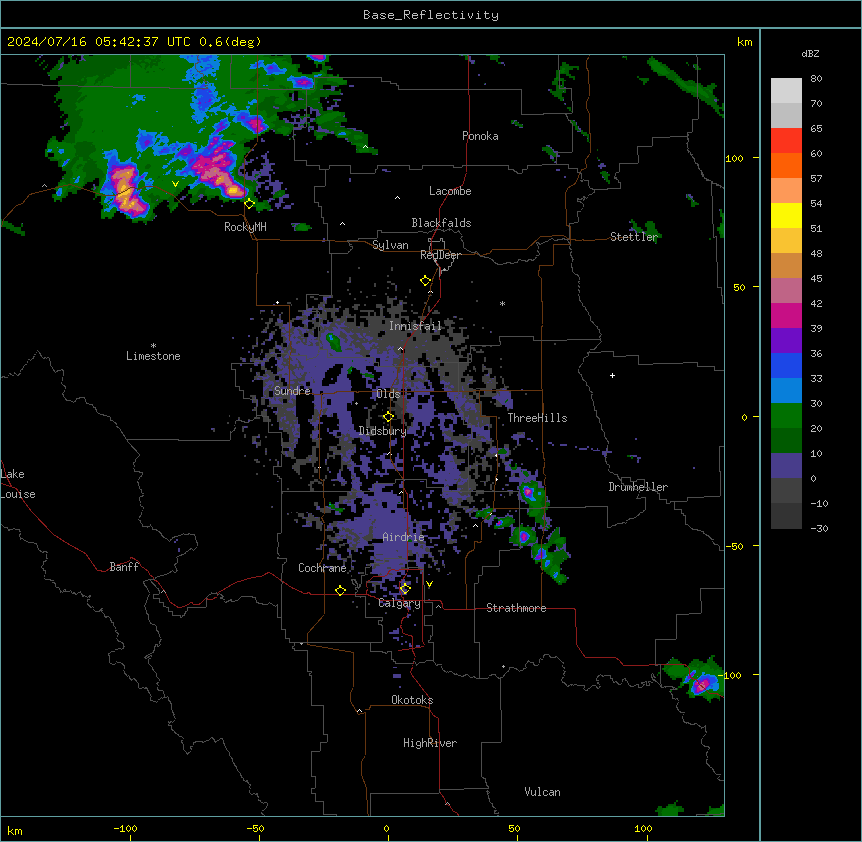Click the Banff label
Screen dimensions: 862x842
pyautogui.click(x=124, y=567)
